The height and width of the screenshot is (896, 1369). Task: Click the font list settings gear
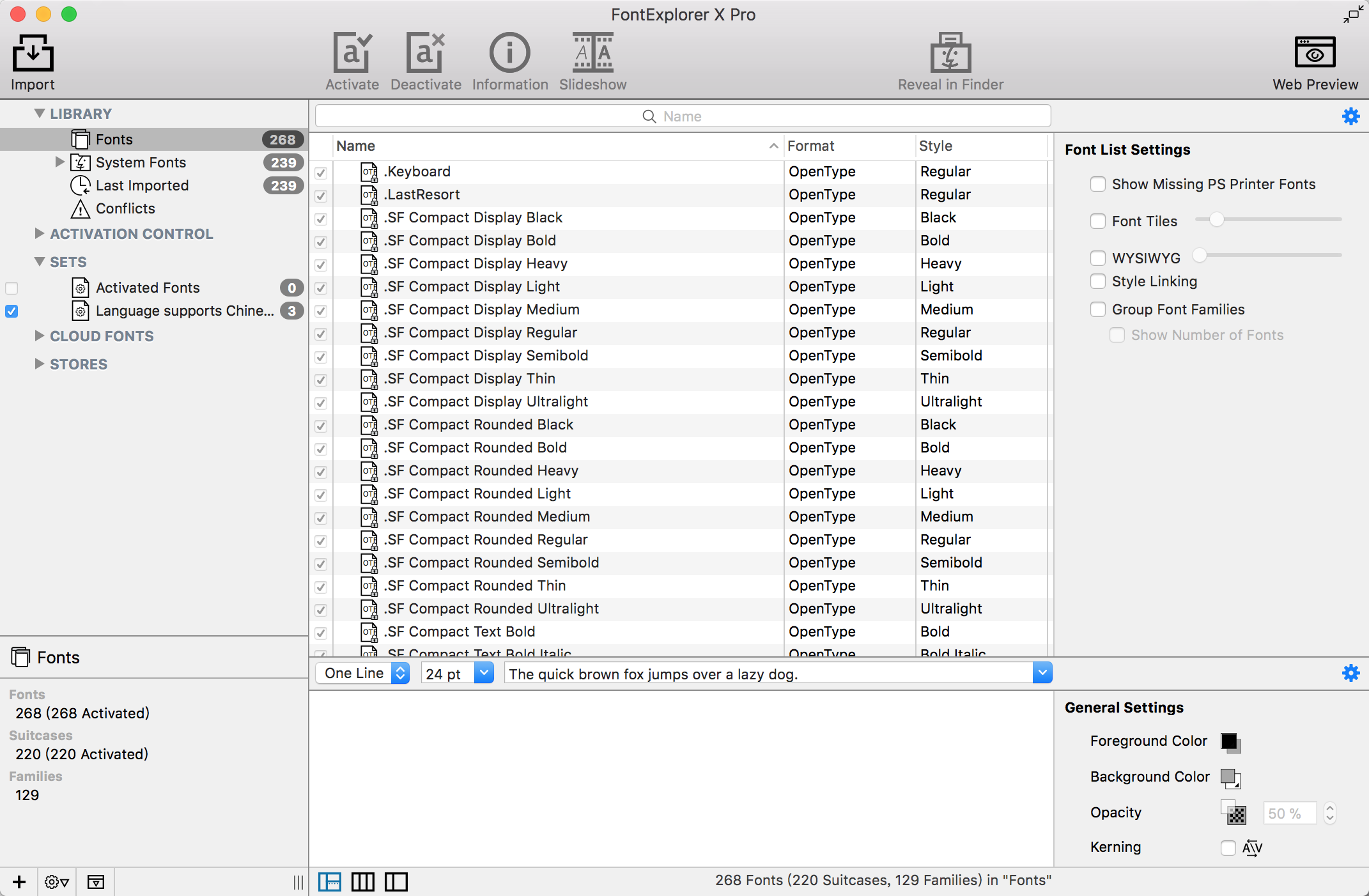pyautogui.click(x=1350, y=116)
